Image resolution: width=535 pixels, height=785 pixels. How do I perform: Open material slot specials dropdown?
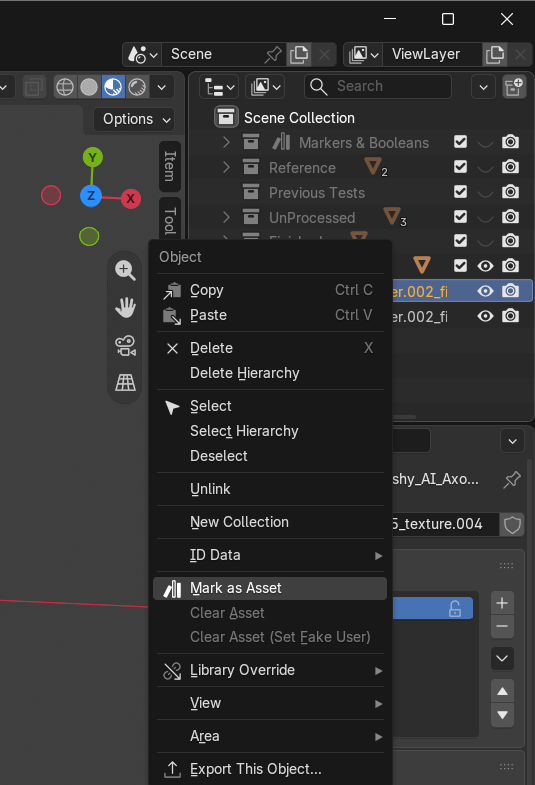pos(502,658)
